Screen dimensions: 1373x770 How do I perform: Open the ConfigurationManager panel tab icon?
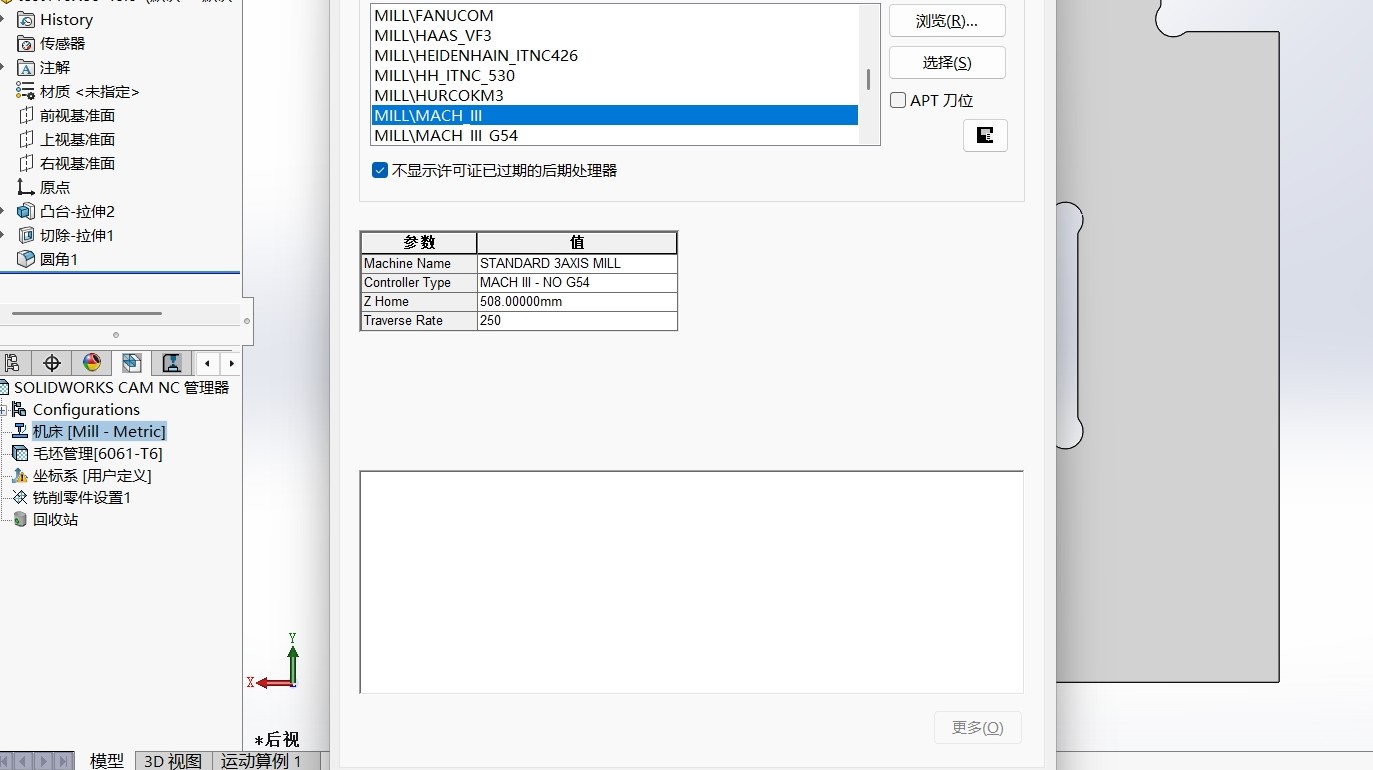pos(13,363)
